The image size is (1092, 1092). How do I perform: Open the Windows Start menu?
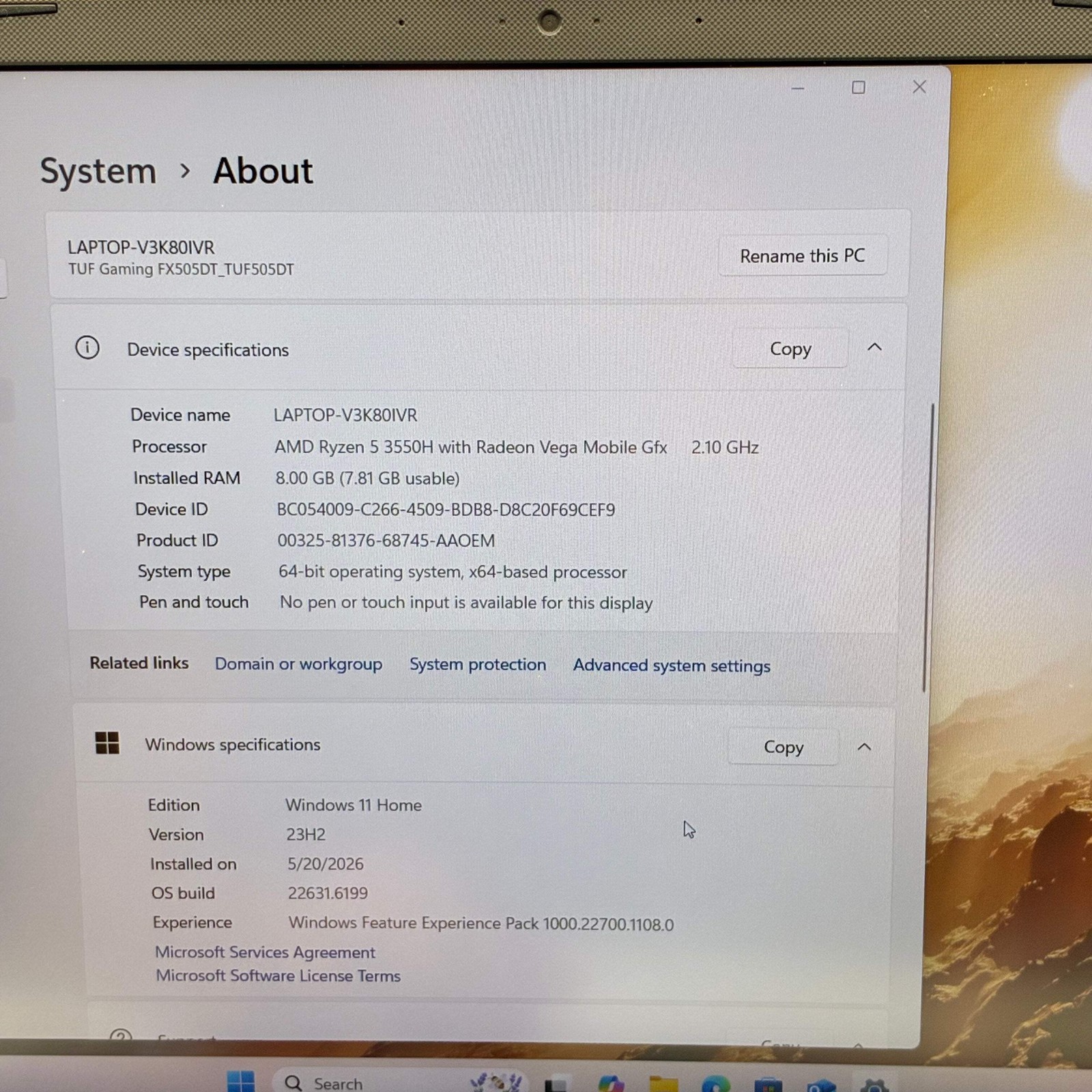[240, 1082]
